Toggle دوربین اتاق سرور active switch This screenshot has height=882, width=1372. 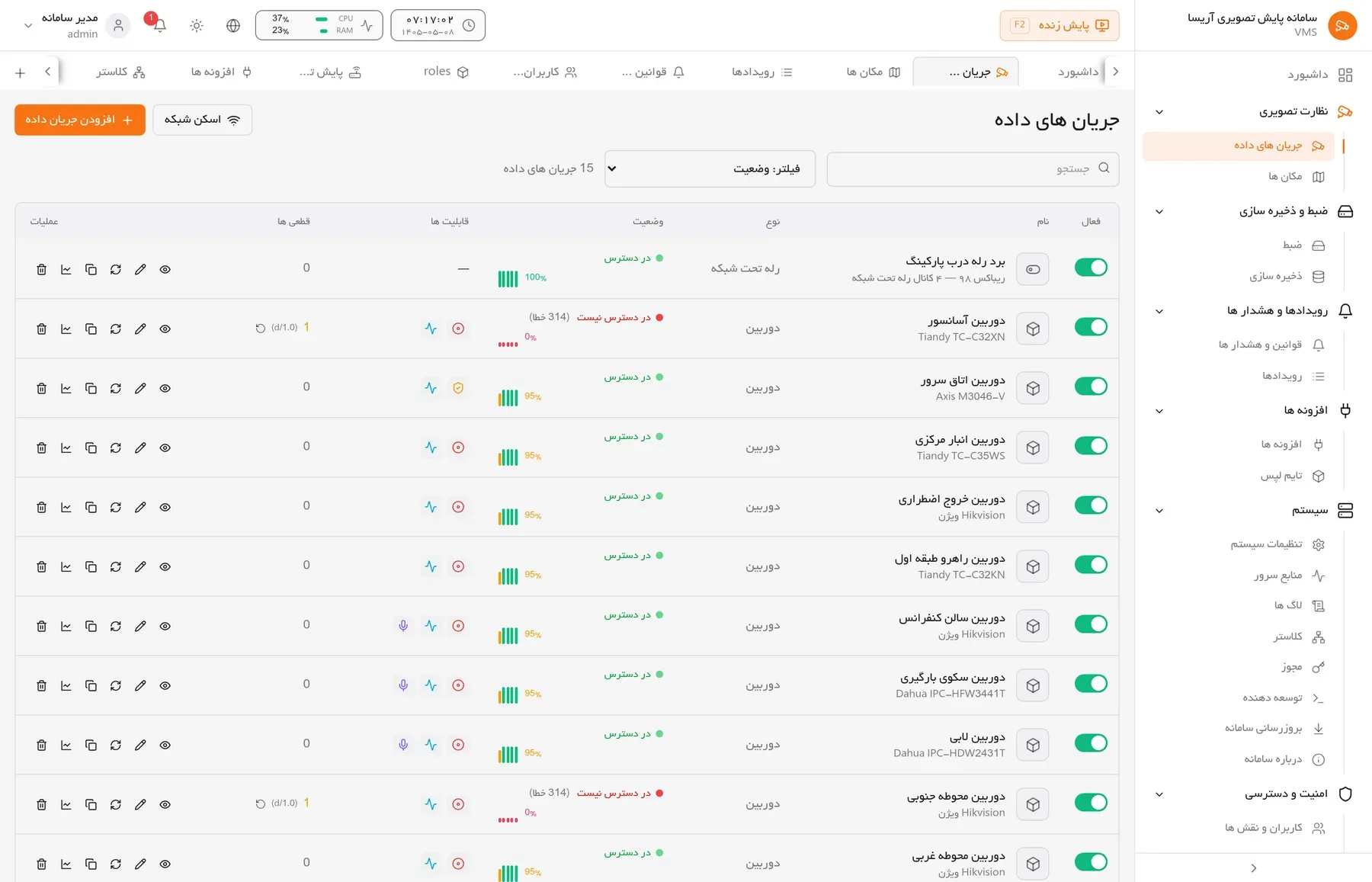coord(1091,386)
